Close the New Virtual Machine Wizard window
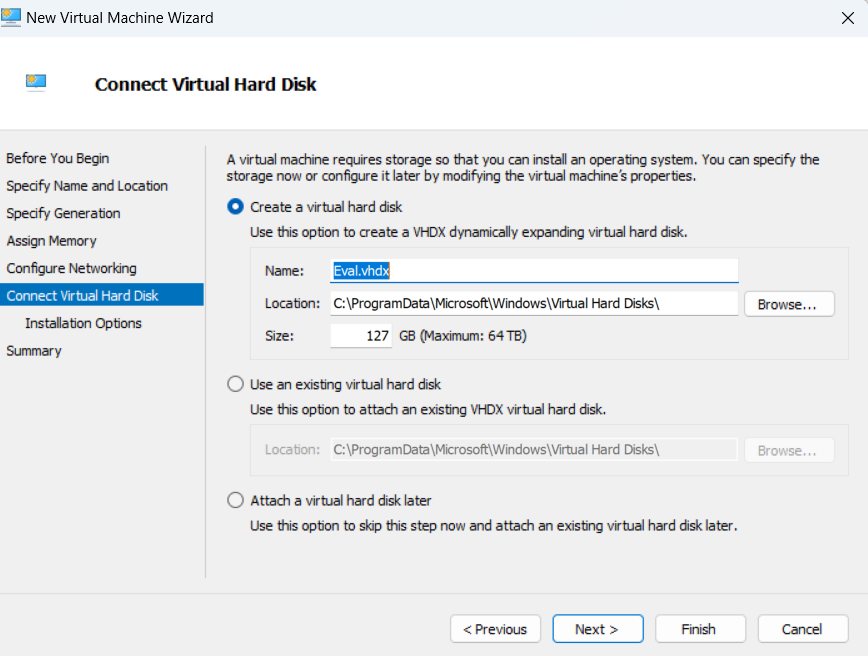Screen dimensions: 868x656 coord(848,17)
